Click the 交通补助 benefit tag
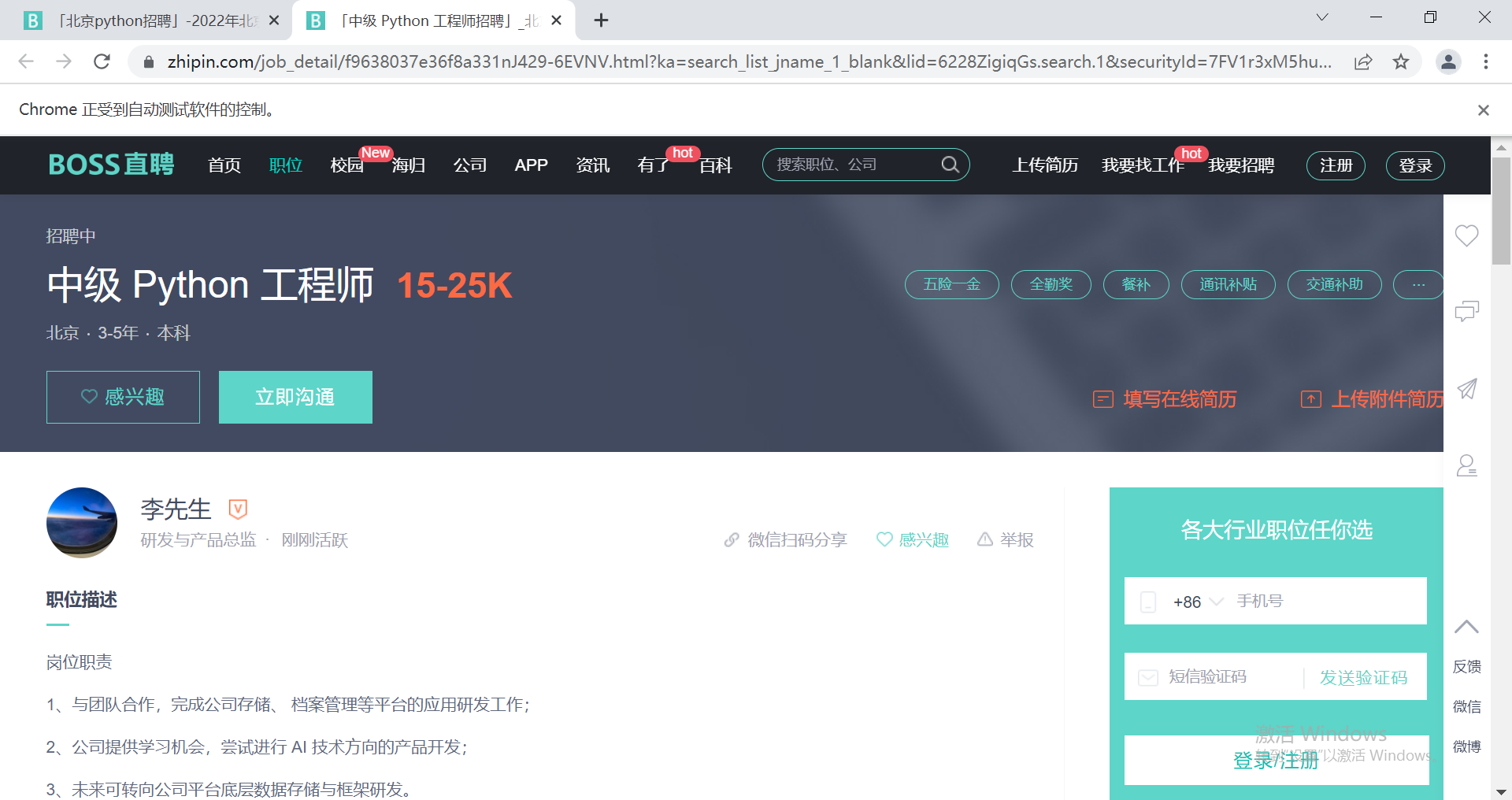The height and width of the screenshot is (800, 1512). pyautogui.click(x=1335, y=284)
